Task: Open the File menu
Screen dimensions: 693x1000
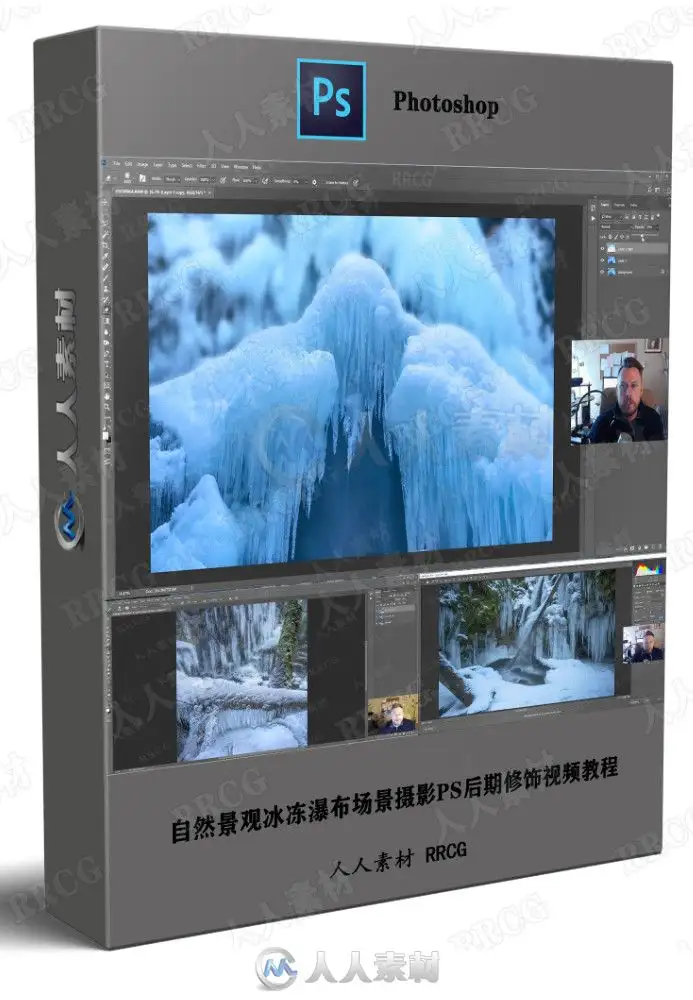Action: pos(117,164)
